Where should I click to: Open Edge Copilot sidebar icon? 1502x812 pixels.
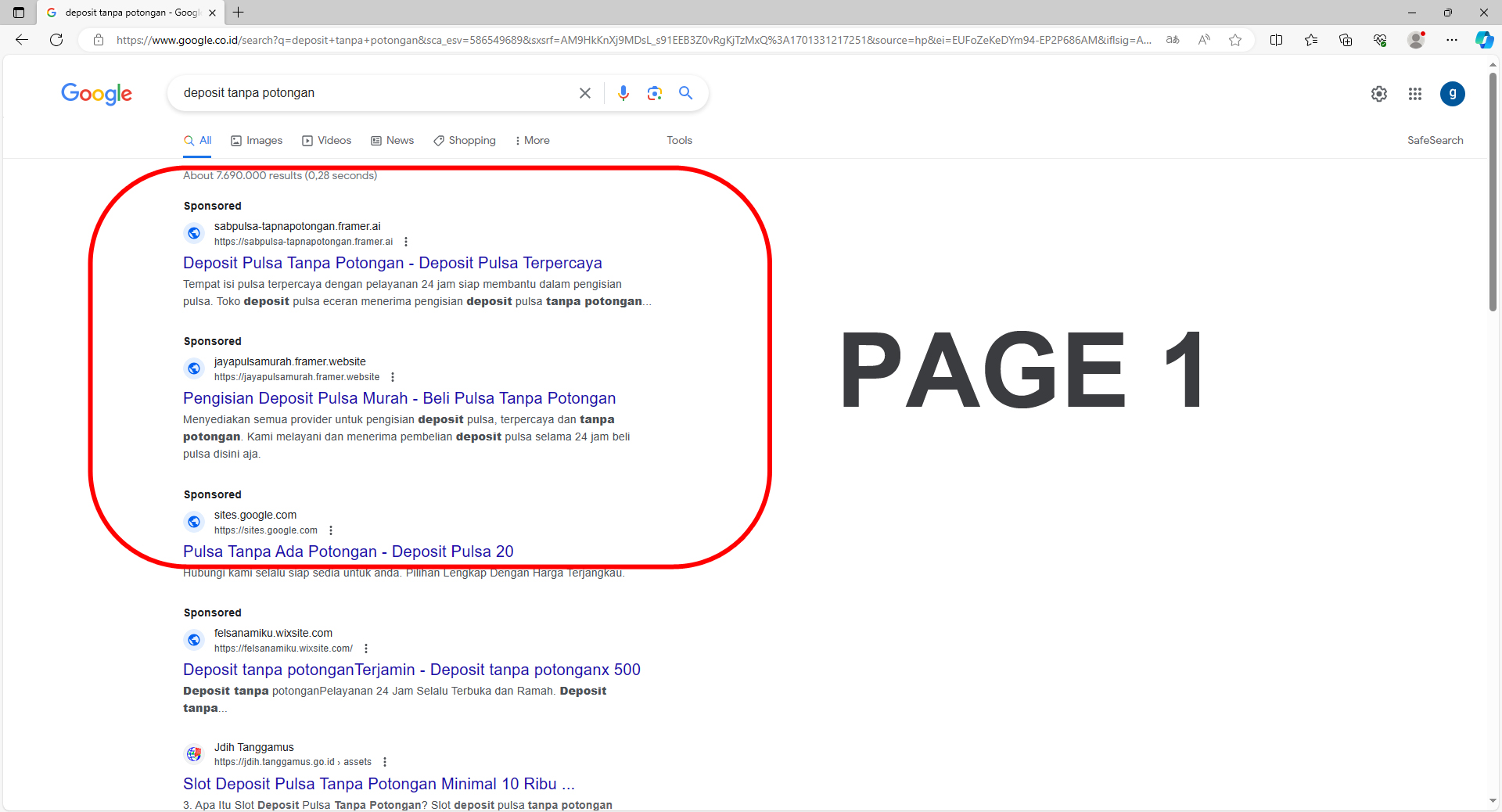(1483, 40)
